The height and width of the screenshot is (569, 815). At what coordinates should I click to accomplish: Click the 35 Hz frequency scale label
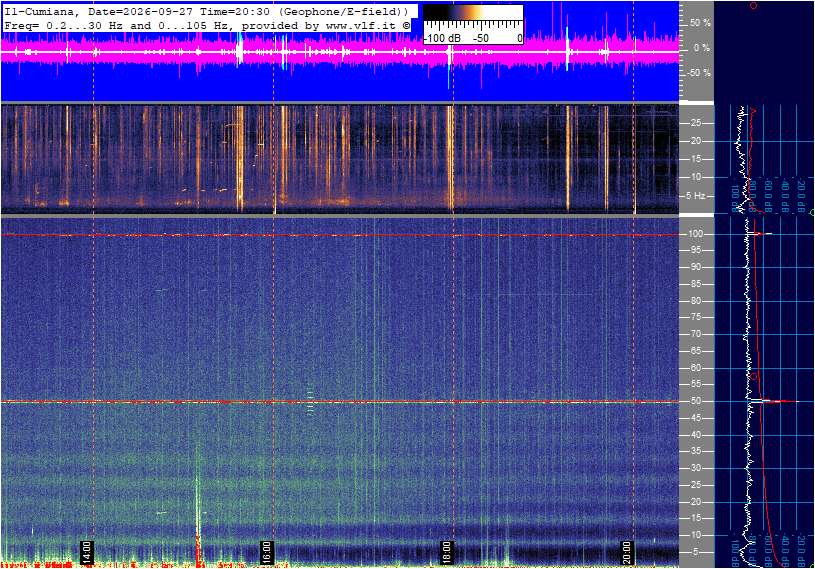(x=695, y=452)
